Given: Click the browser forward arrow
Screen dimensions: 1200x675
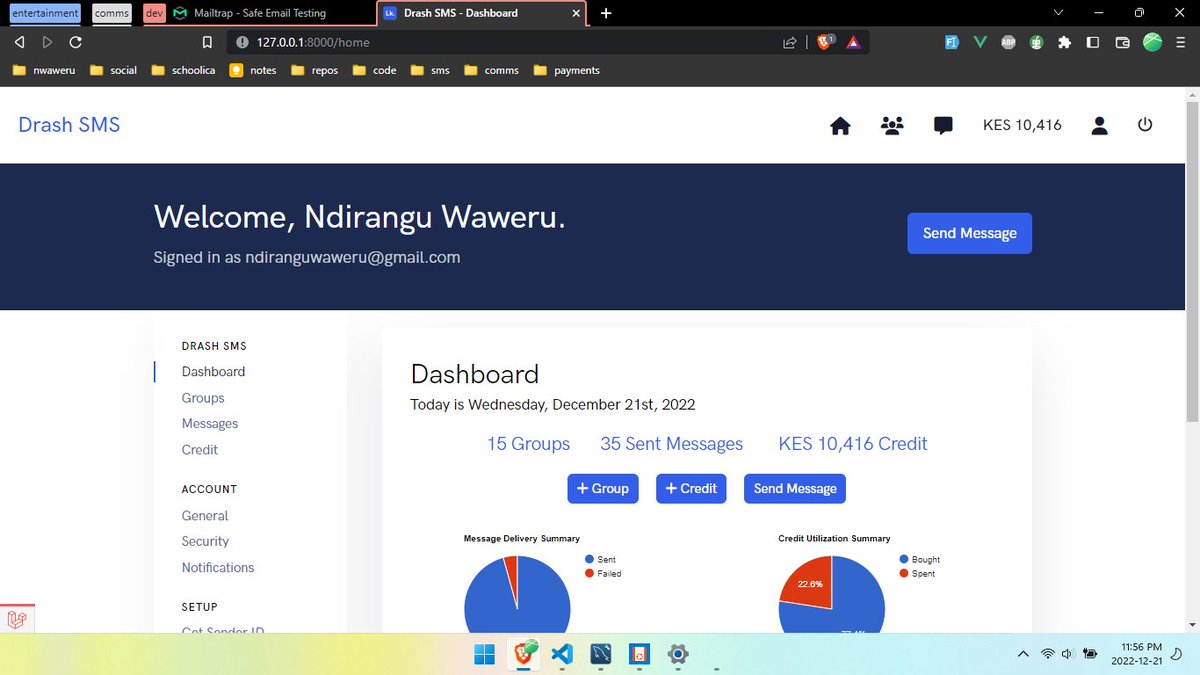Looking at the screenshot, I should point(47,42).
